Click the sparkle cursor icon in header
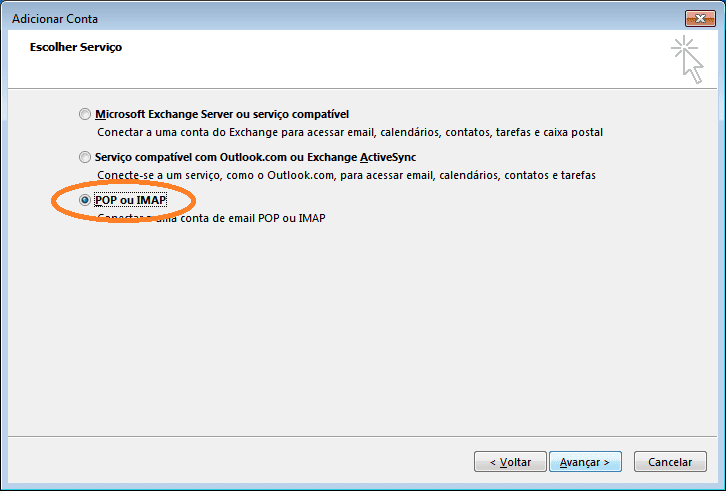This screenshot has height=491, width=726. pyautogui.click(x=687, y=58)
